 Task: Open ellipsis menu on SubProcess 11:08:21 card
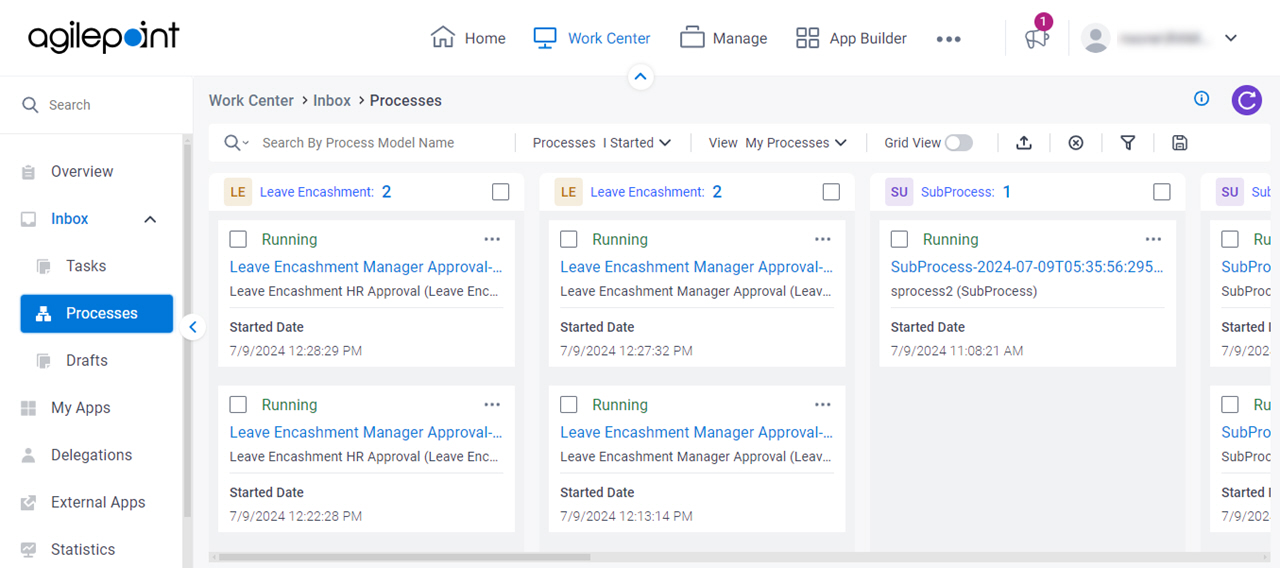pyautogui.click(x=1154, y=239)
